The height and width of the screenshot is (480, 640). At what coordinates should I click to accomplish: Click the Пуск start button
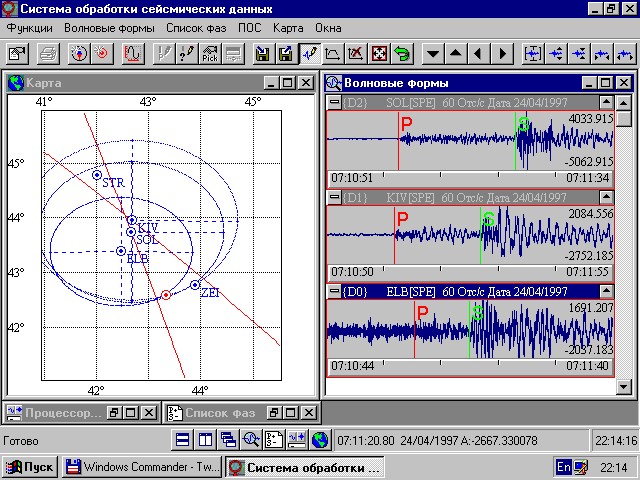point(30,467)
